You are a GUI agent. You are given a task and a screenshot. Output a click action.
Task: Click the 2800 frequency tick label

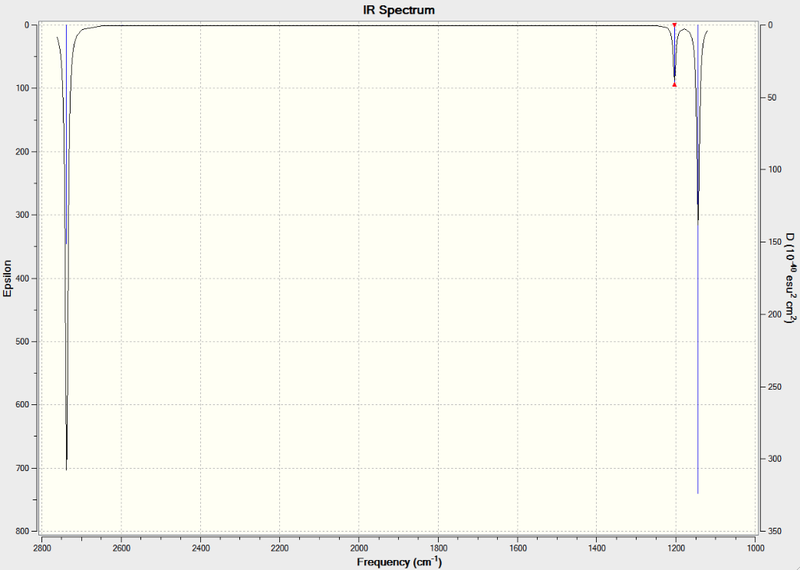click(x=42, y=548)
